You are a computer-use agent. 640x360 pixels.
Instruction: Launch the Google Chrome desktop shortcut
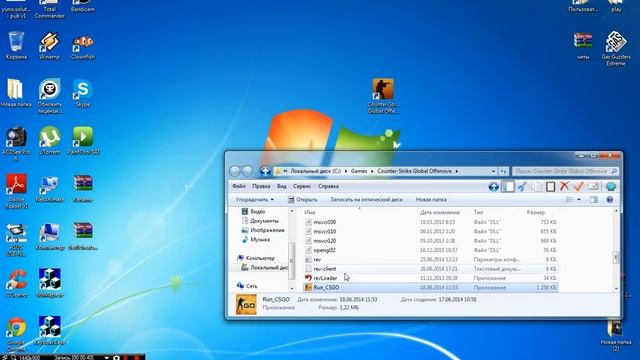(16, 335)
